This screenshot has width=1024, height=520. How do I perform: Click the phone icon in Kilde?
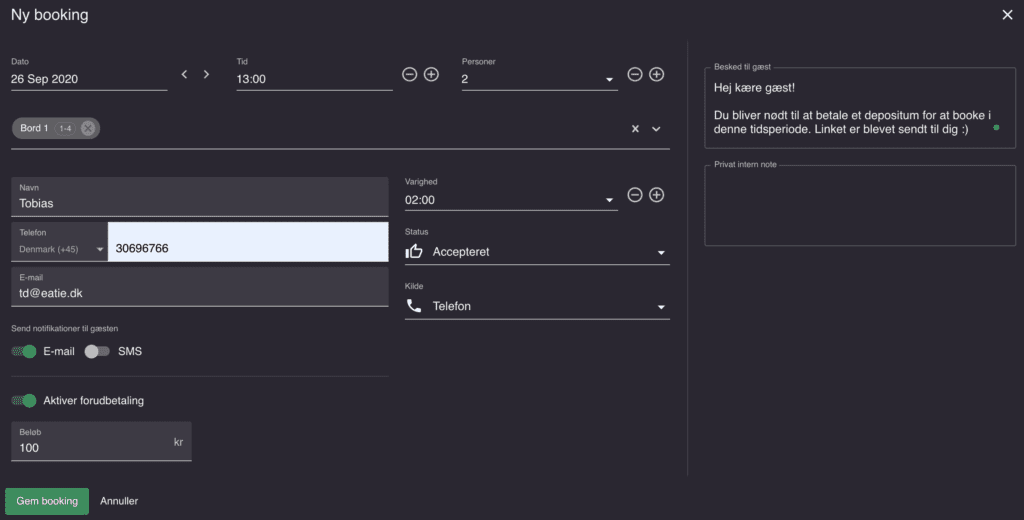(x=414, y=306)
